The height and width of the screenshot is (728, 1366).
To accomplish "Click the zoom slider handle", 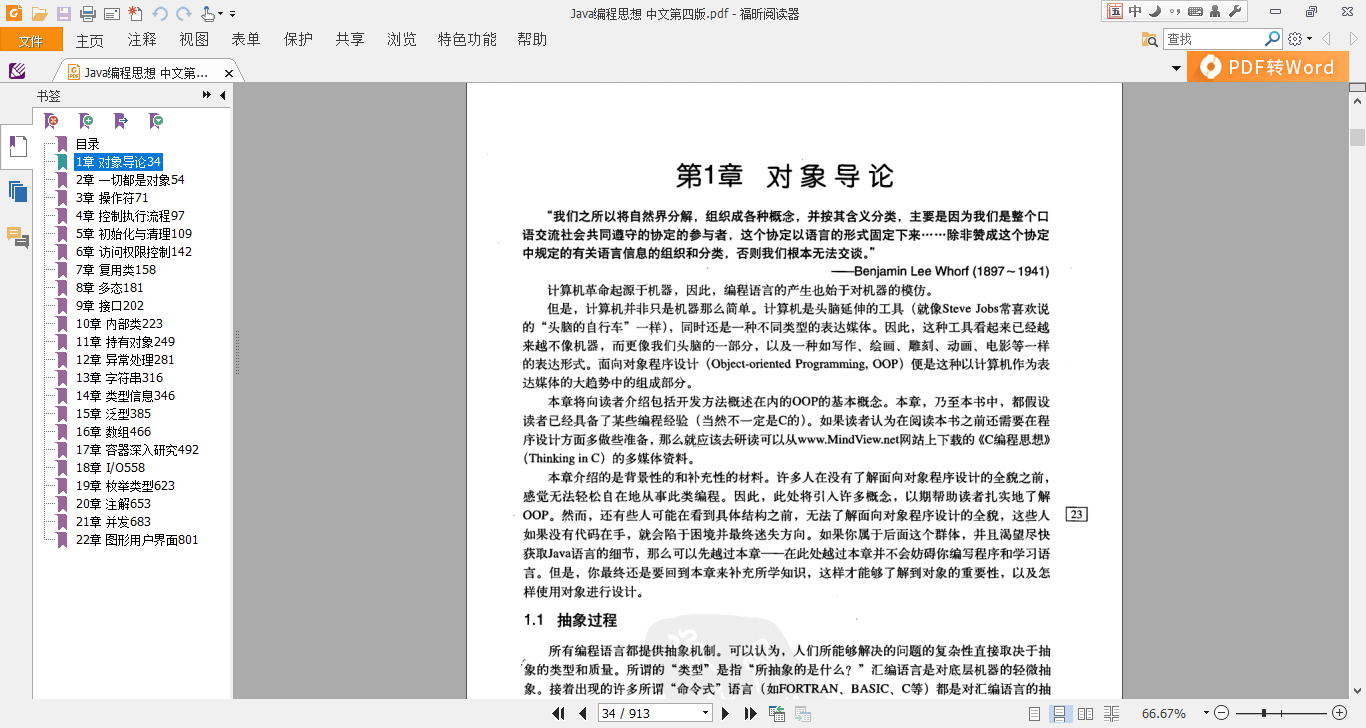I will click(1265, 713).
